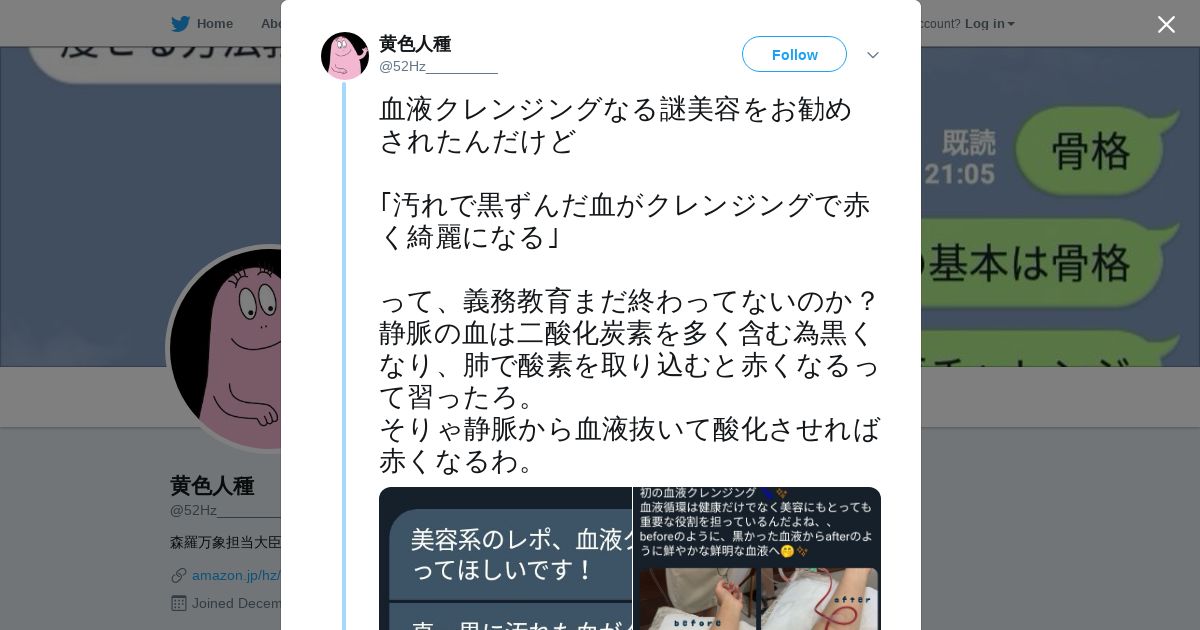Viewport: 1200px width, 630px height.
Task: Open the pink avatar in the tweet header
Action: [x=345, y=56]
